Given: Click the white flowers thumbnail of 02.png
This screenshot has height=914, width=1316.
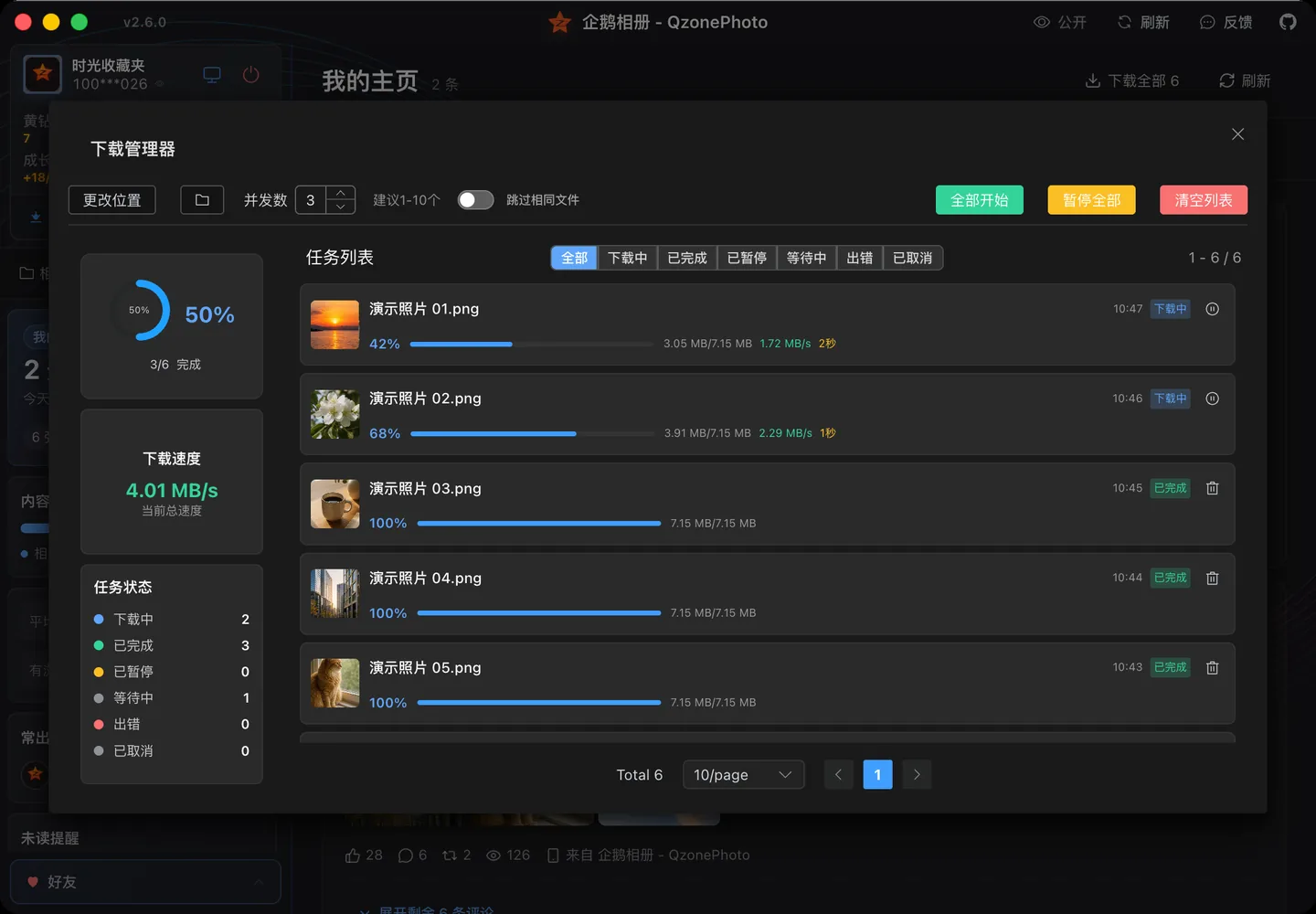Looking at the screenshot, I should pos(334,414).
